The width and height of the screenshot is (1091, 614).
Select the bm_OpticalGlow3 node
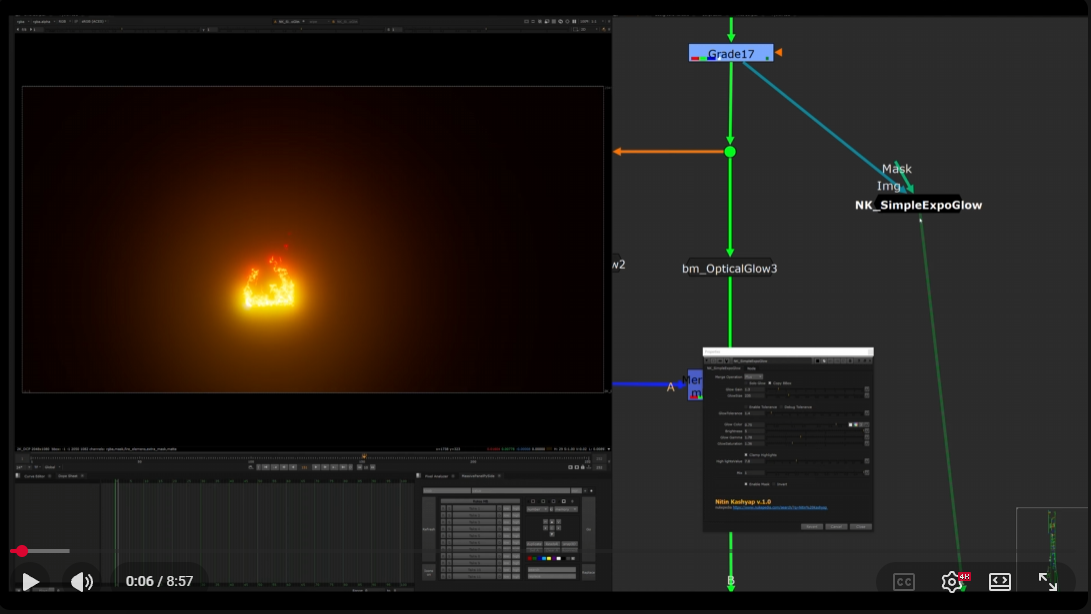(730, 268)
